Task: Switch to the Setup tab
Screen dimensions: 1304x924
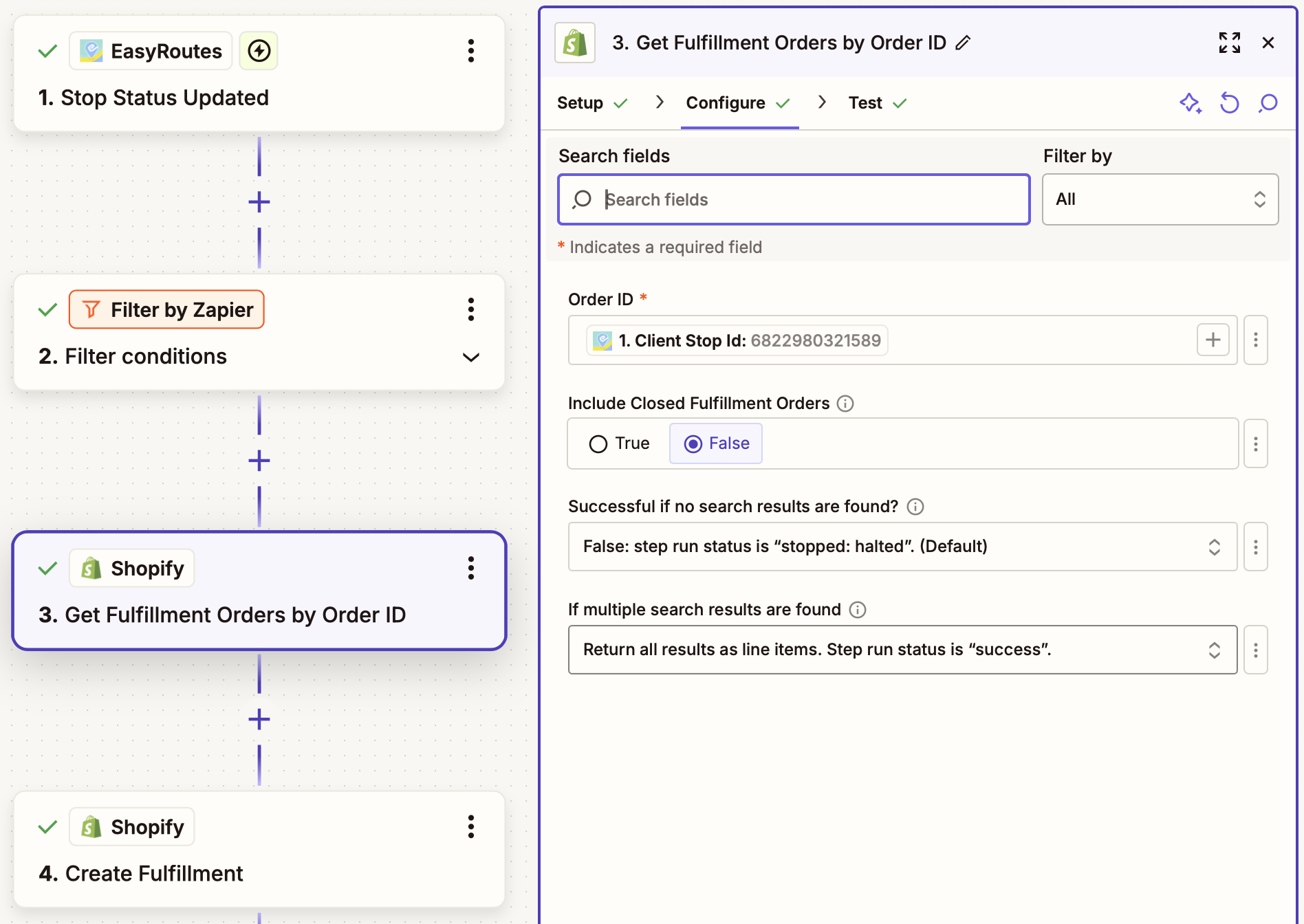Action: (580, 103)
